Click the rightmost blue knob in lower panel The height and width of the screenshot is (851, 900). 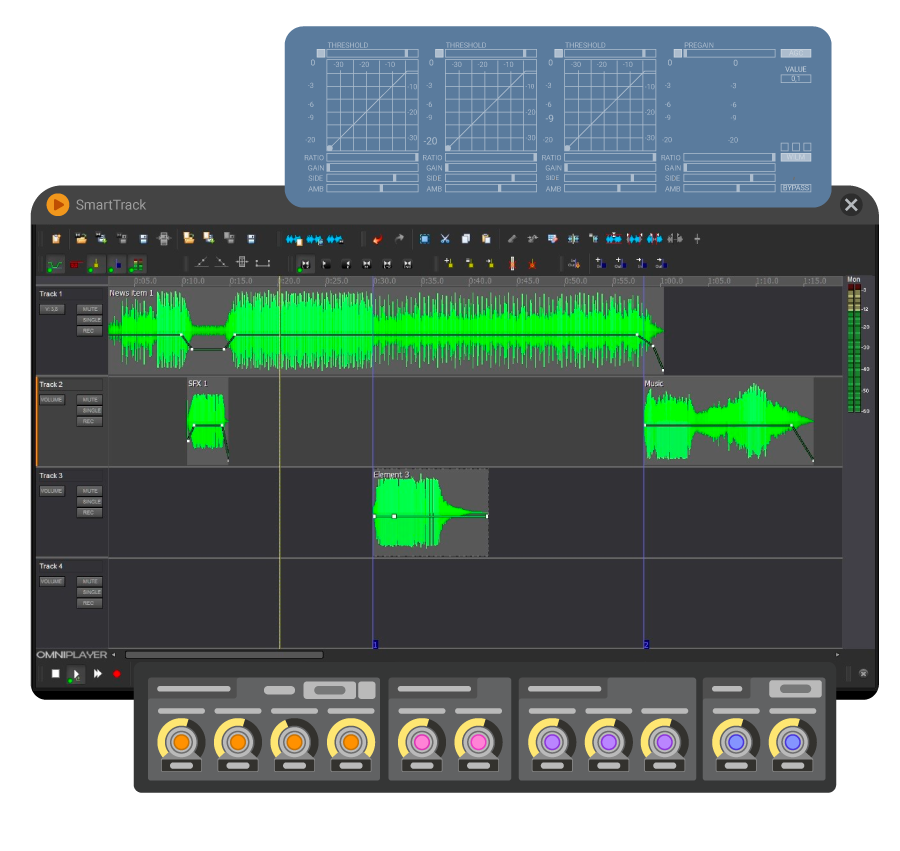793,742
